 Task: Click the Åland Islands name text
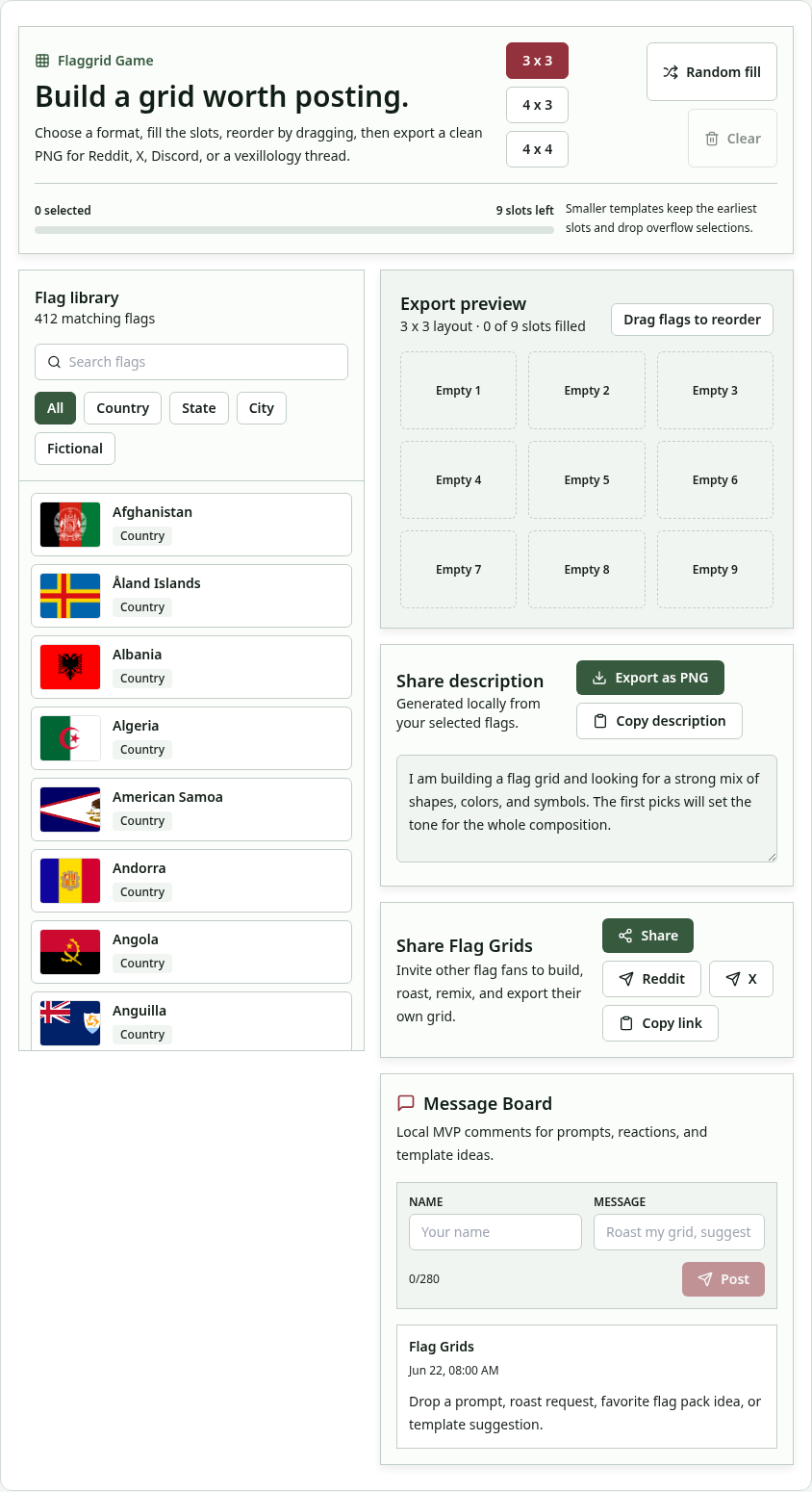tap(157, 583)
